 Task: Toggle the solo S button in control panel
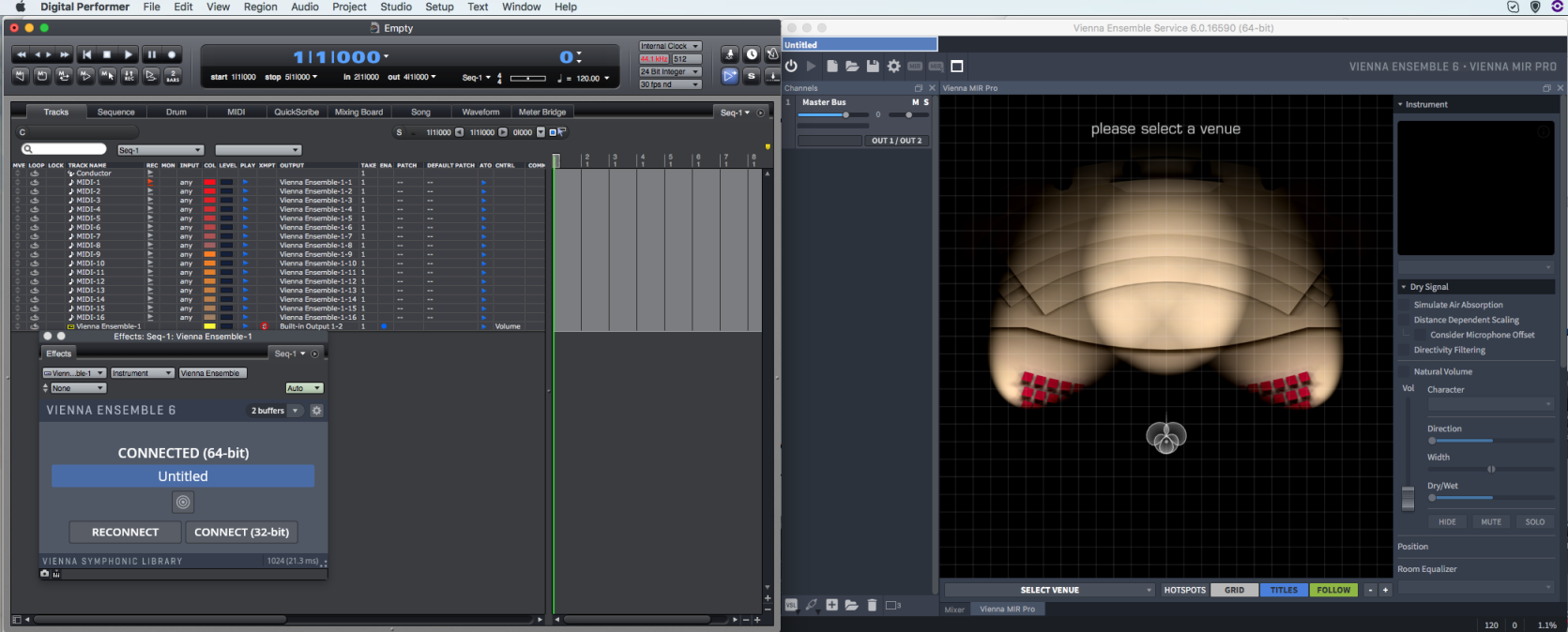[x=752, y=76]
